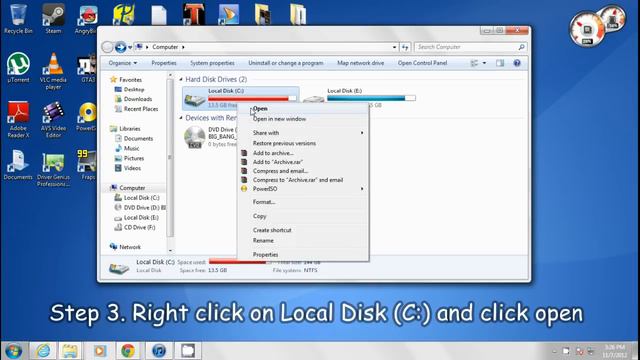Click Map network drive button
The height and width of the screenshot is (360, 640).
click(360, 63)
